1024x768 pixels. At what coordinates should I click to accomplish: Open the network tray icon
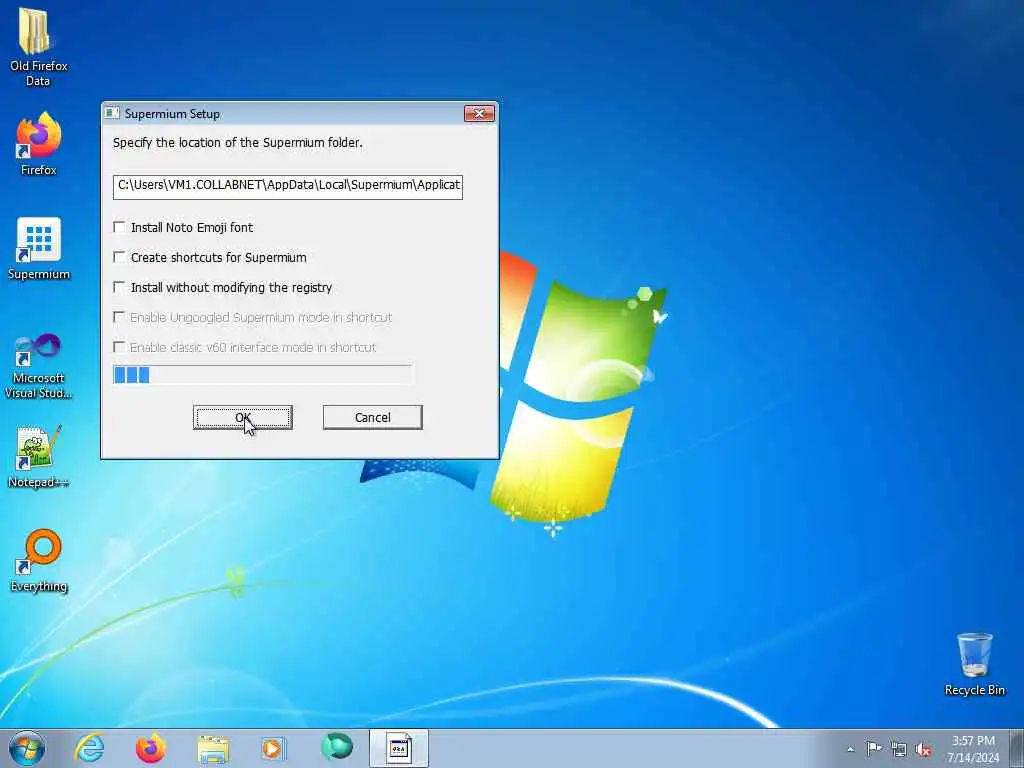click(x=899, y=749)
